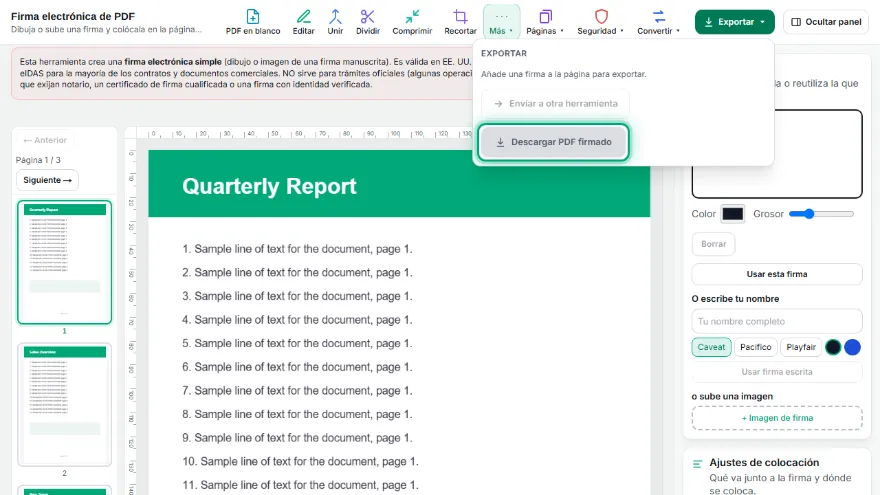Expand the Convertir dropdown
The width and height of the screenshot is (880, 495).
658,22
